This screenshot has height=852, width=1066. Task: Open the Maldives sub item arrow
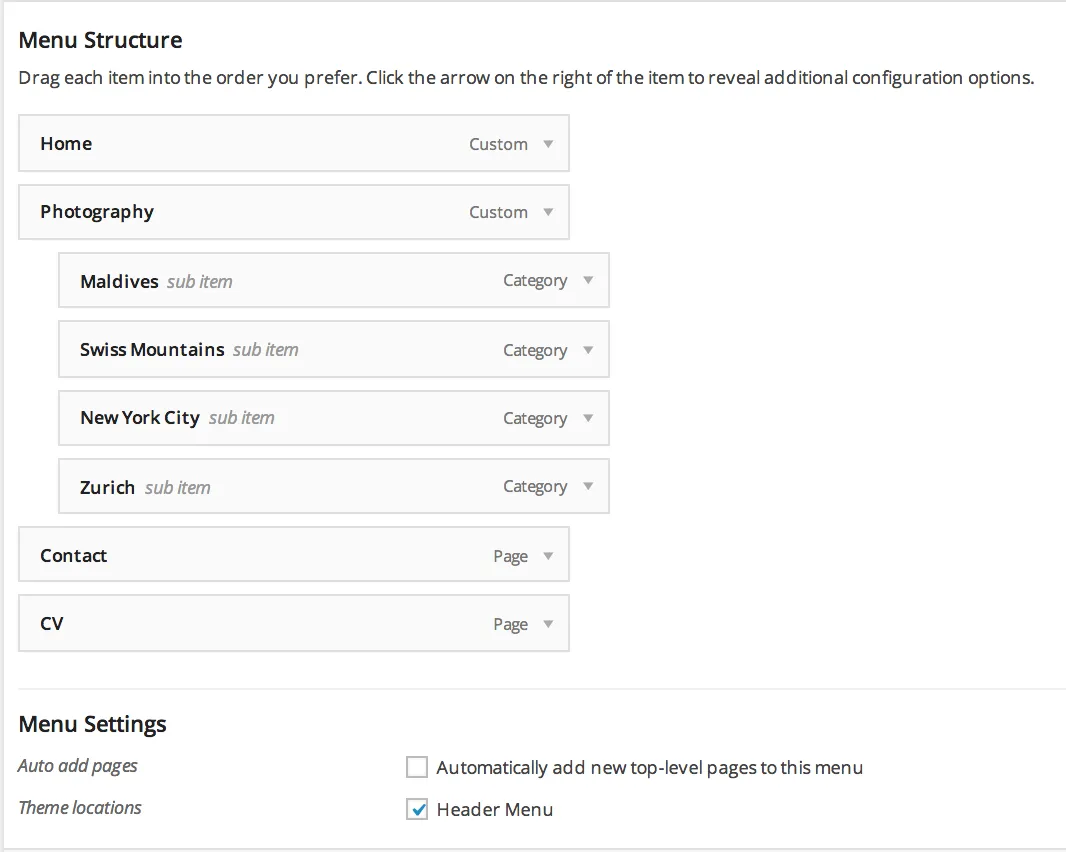(x=588, y=280)
